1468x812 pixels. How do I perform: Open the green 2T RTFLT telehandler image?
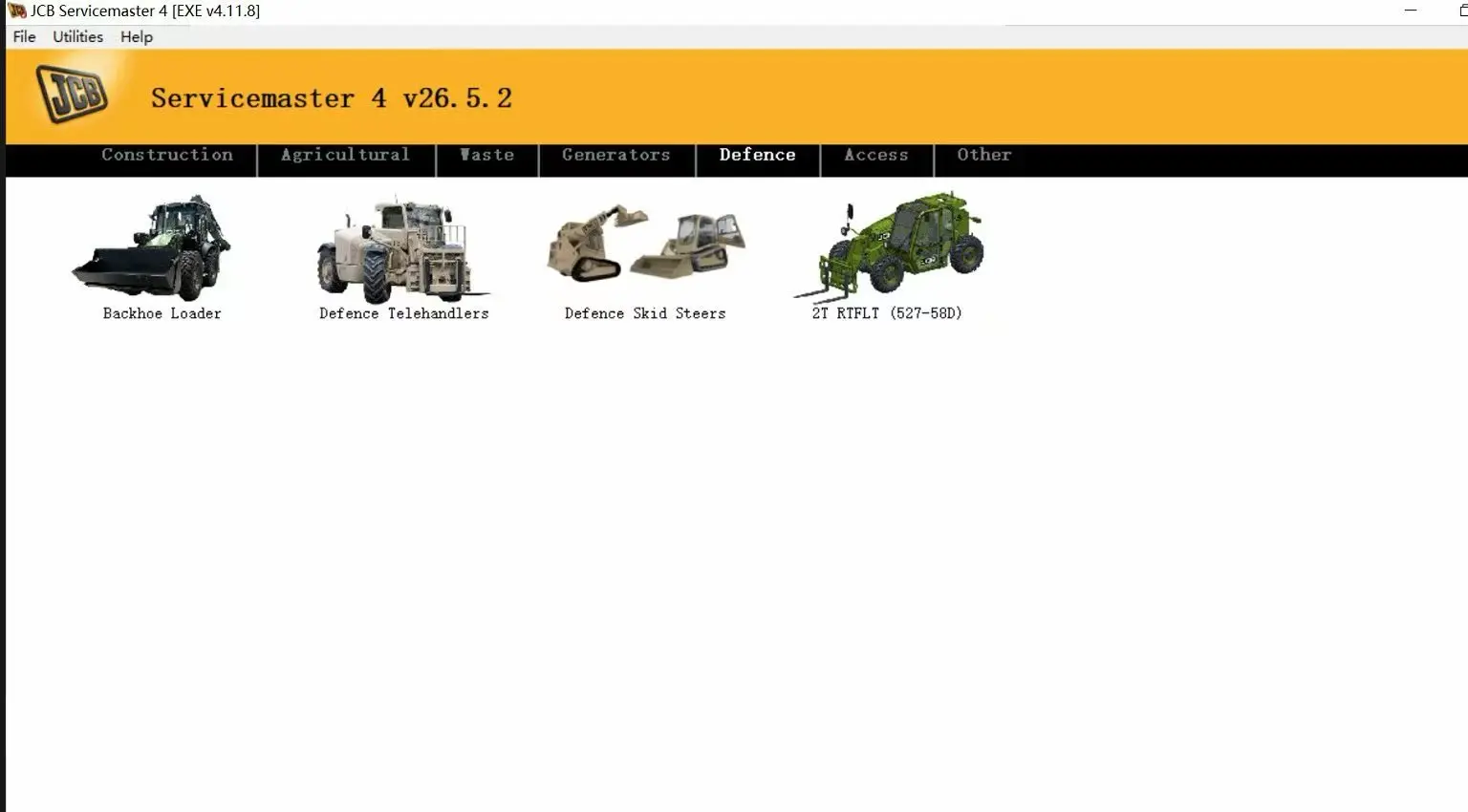coord(889,246)
